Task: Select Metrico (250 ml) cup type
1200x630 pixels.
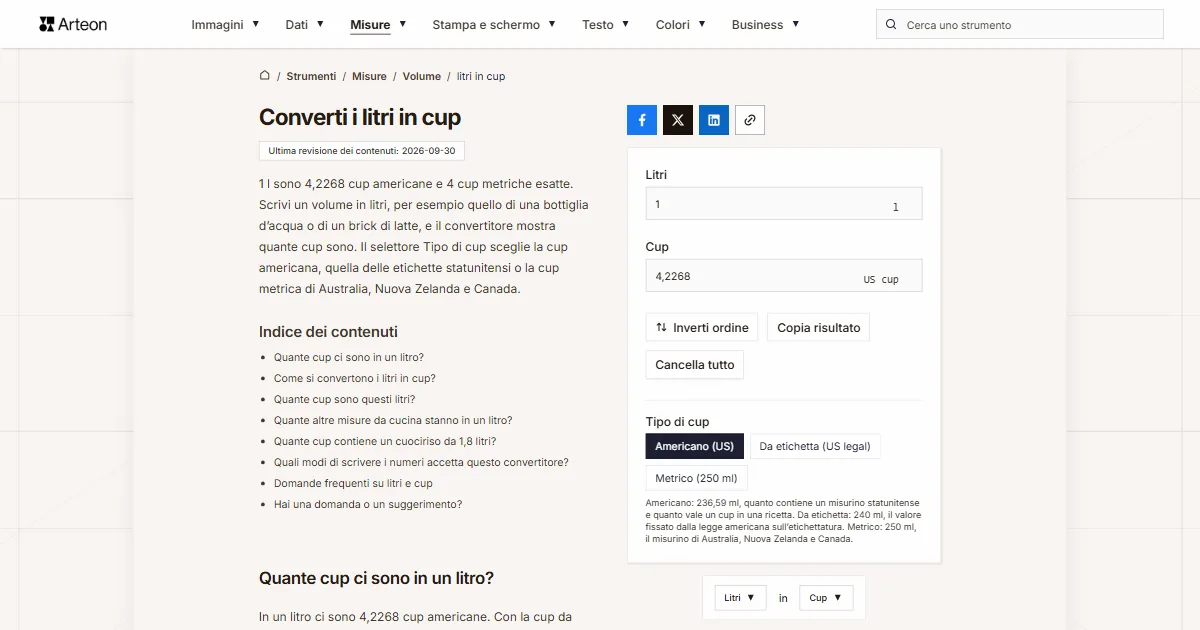Action: tap(696, 478)
